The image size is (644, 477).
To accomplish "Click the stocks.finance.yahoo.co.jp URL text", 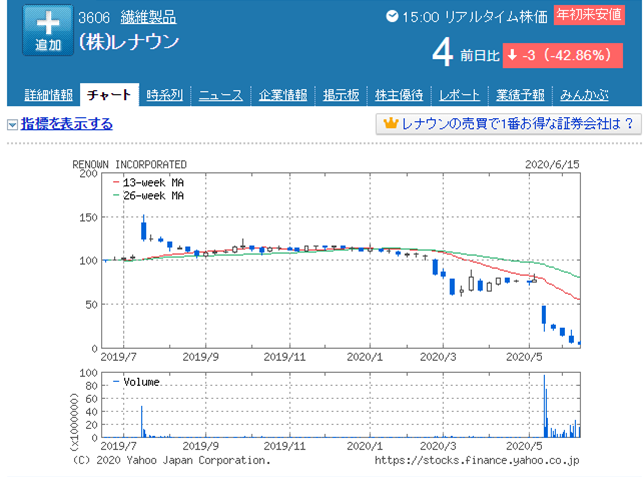I will point(477,460).
